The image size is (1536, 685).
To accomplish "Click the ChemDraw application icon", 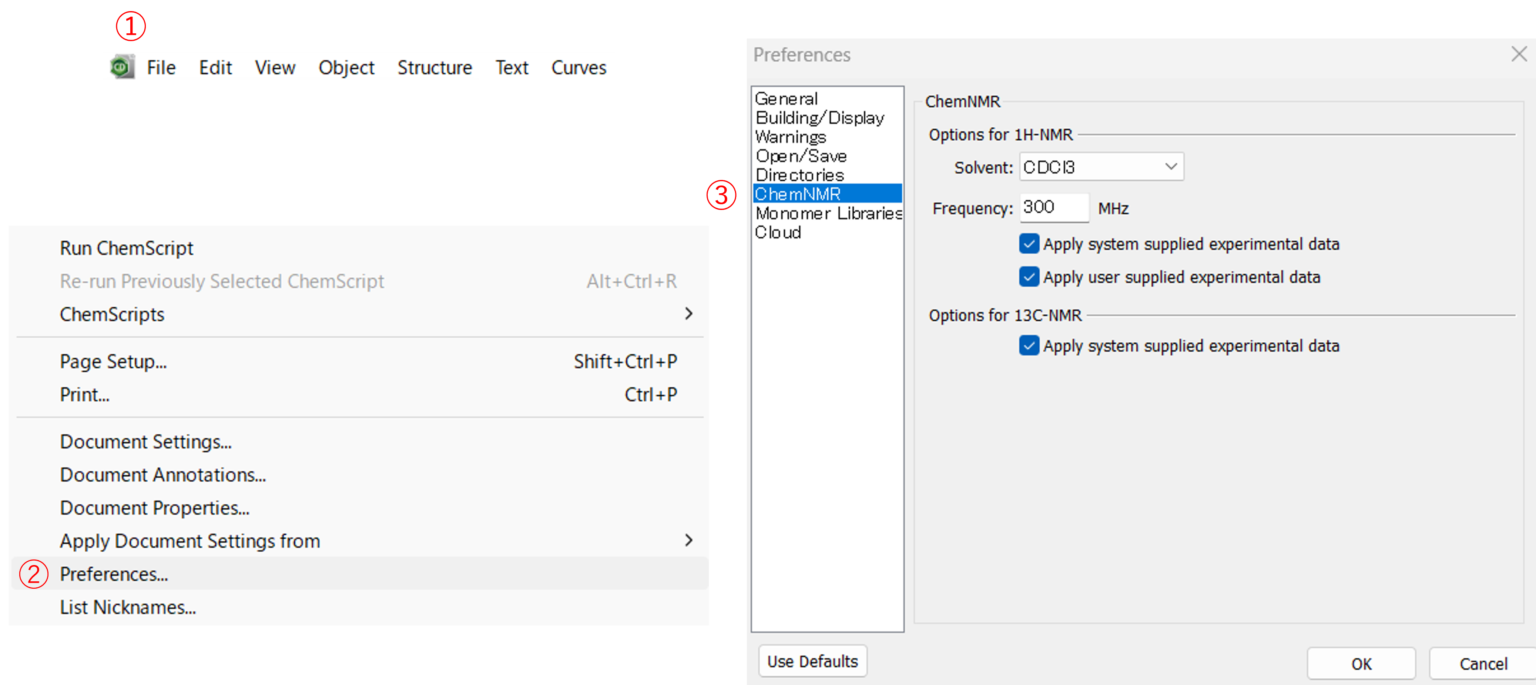I will pyautogui.click(x=122, y=67).
